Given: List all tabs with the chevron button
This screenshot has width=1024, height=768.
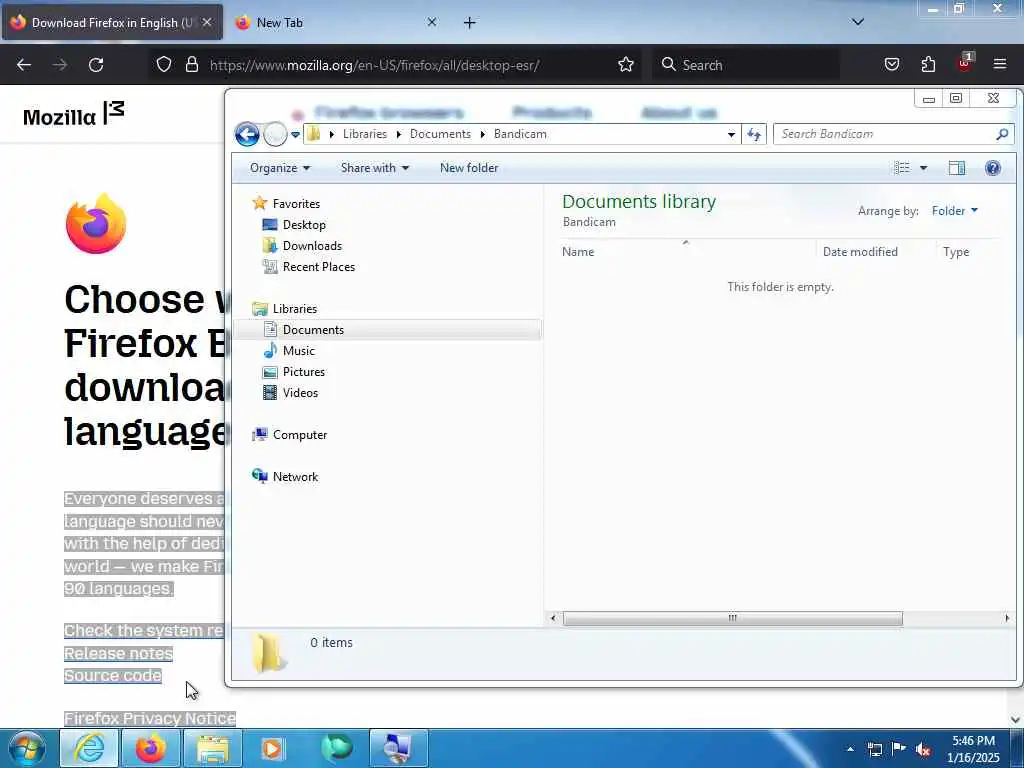Looking at the screenshot, I should pyautogui.click(x=858, y=22).
